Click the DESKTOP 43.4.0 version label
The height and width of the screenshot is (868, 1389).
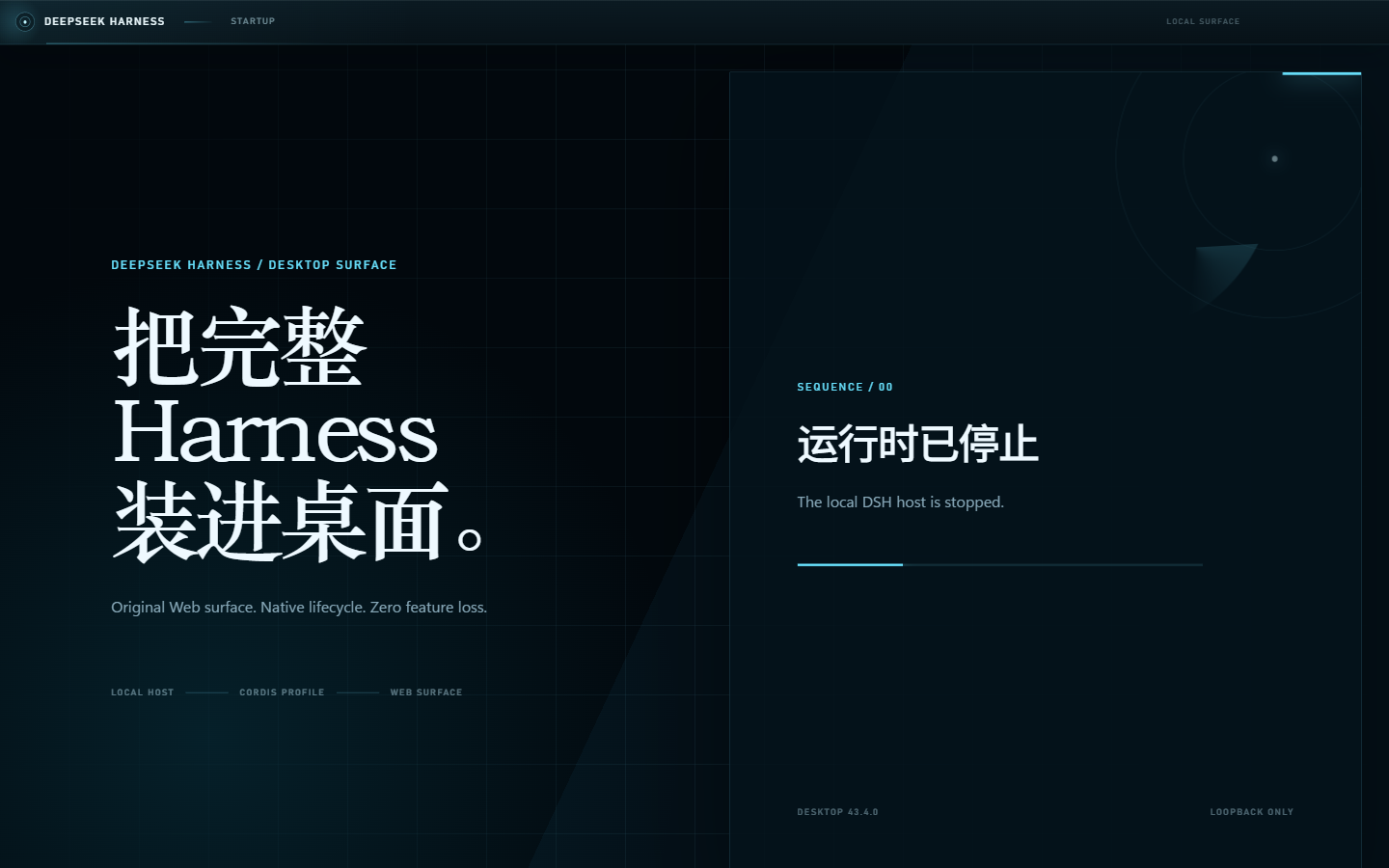point(837,812)
